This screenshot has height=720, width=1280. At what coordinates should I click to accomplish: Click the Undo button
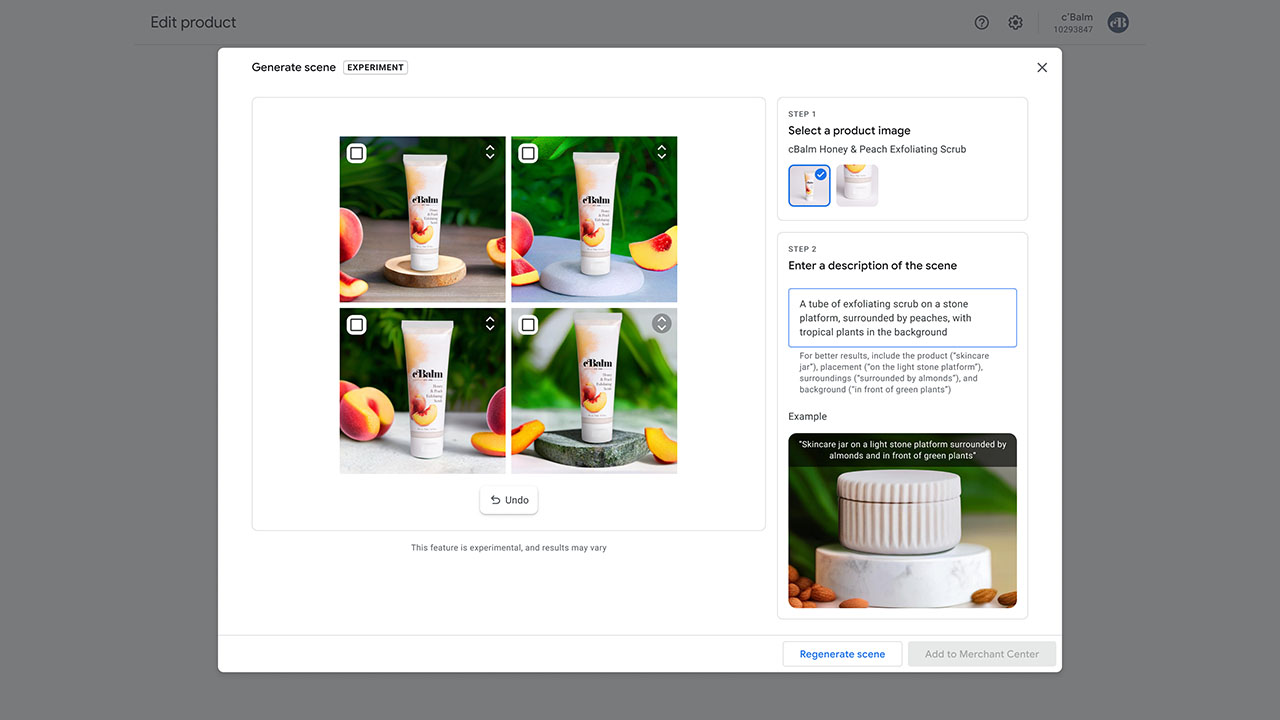[x=509, y=500]
